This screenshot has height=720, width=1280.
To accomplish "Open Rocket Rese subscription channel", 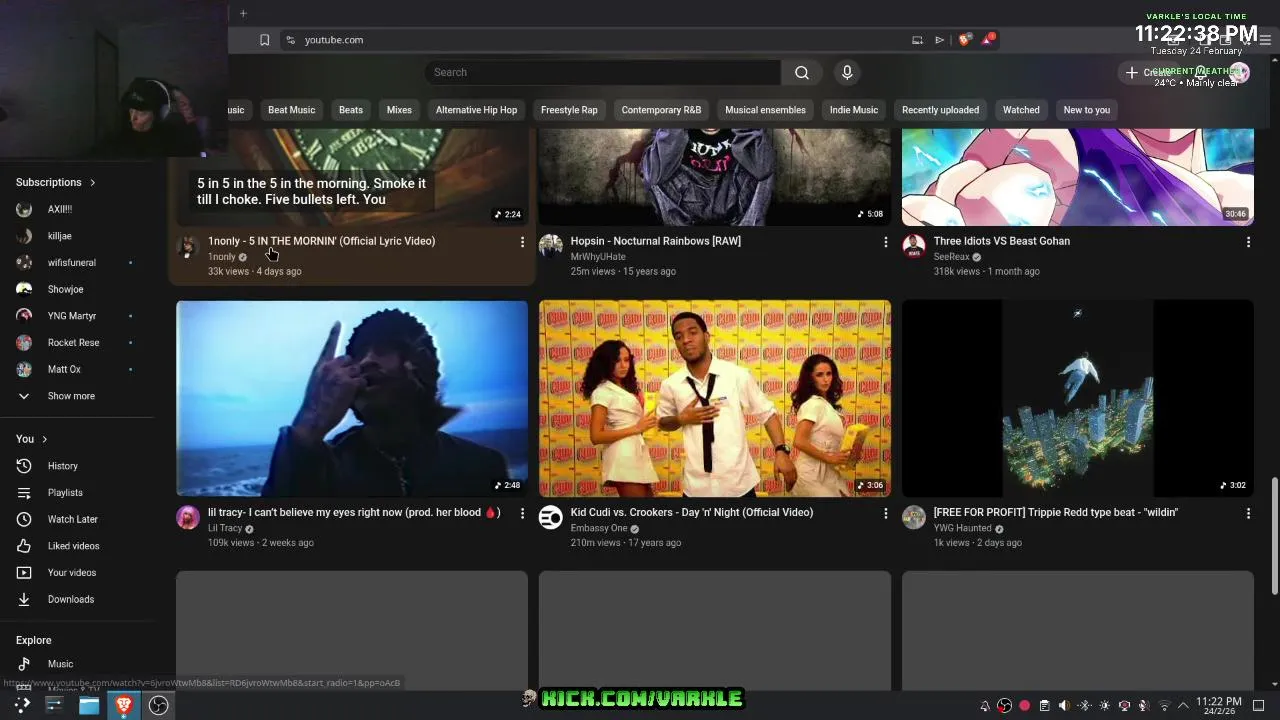I will point(76,342).
